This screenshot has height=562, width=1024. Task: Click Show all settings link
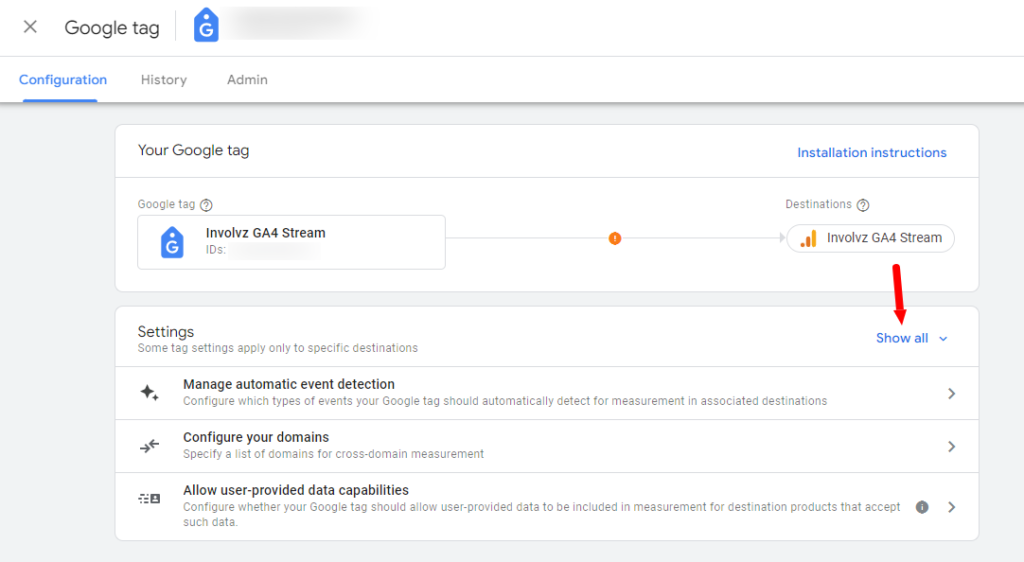pyautogui.click(x=902, y=338)
